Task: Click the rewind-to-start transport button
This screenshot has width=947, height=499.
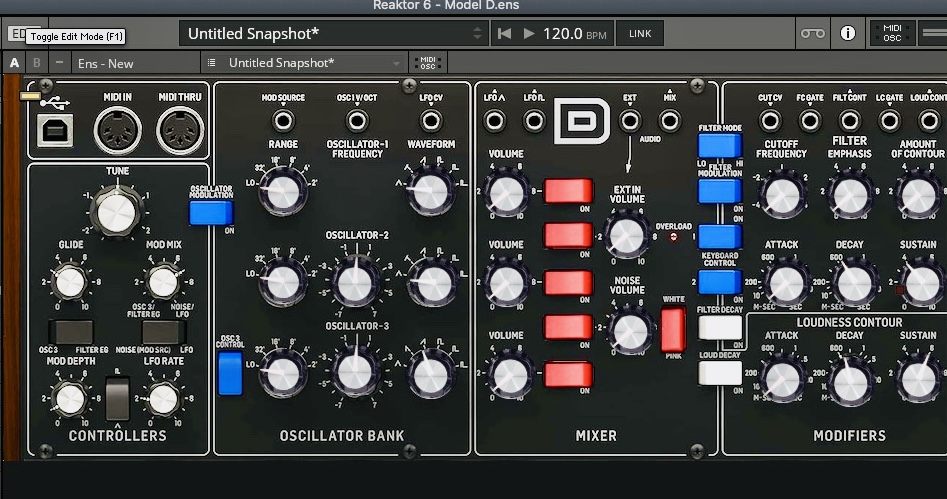Action: click(x=504, y=34)
